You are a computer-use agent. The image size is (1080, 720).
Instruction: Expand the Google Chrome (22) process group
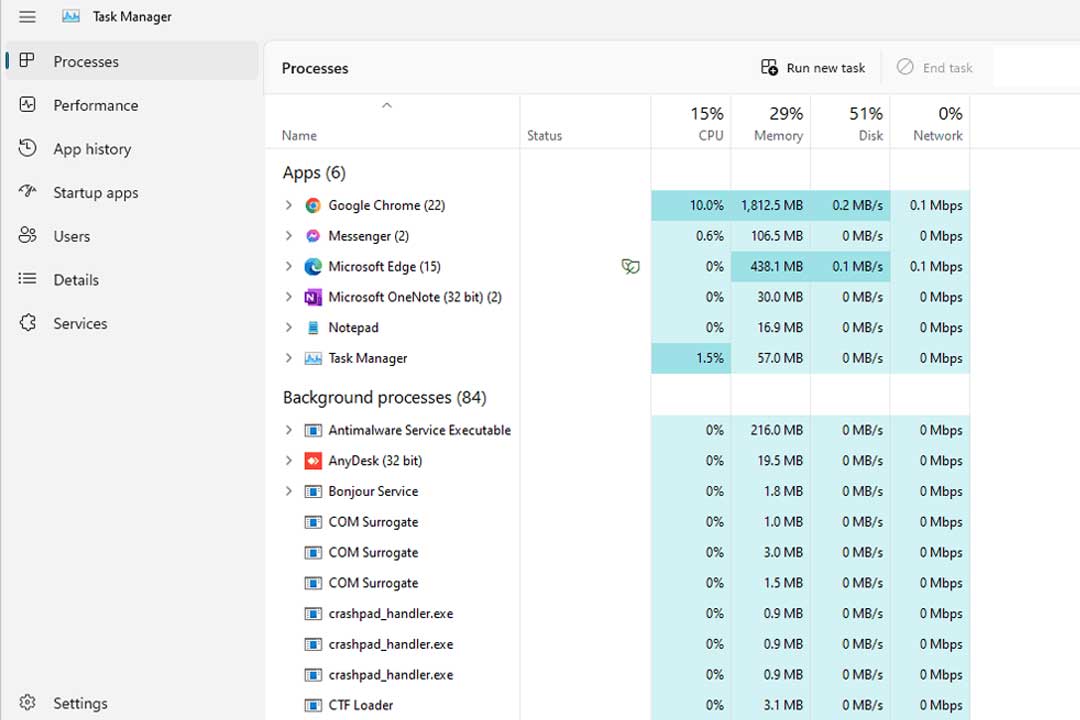pos(289,205)
